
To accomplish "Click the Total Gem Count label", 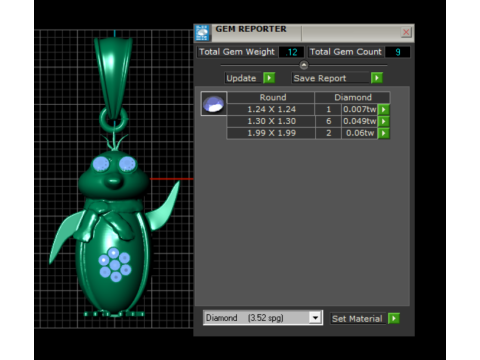I will coord(346,52).
